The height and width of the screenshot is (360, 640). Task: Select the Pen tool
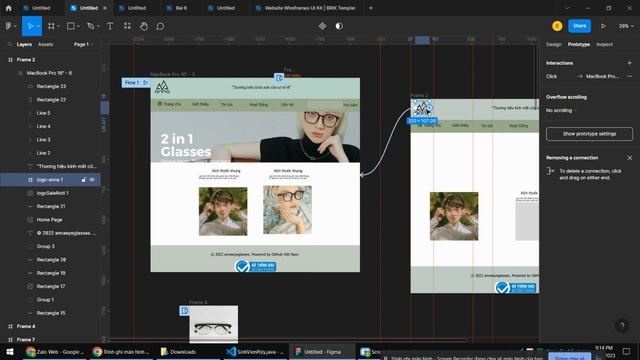tap(90, 26)
